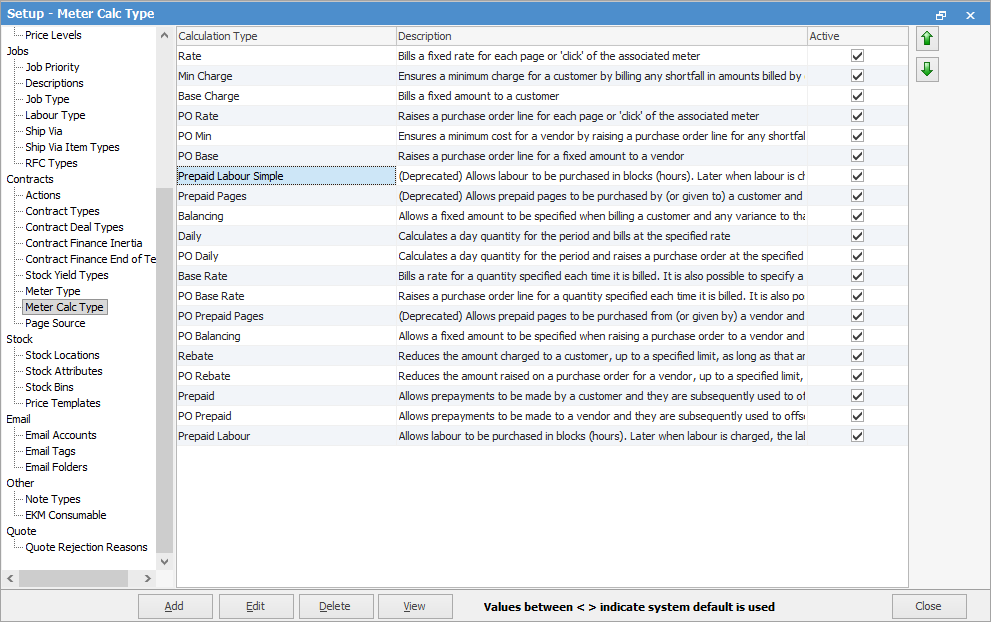The width and height of the screenshot is (991, 622).
Task: Click the Delete button
Action: 336,606
